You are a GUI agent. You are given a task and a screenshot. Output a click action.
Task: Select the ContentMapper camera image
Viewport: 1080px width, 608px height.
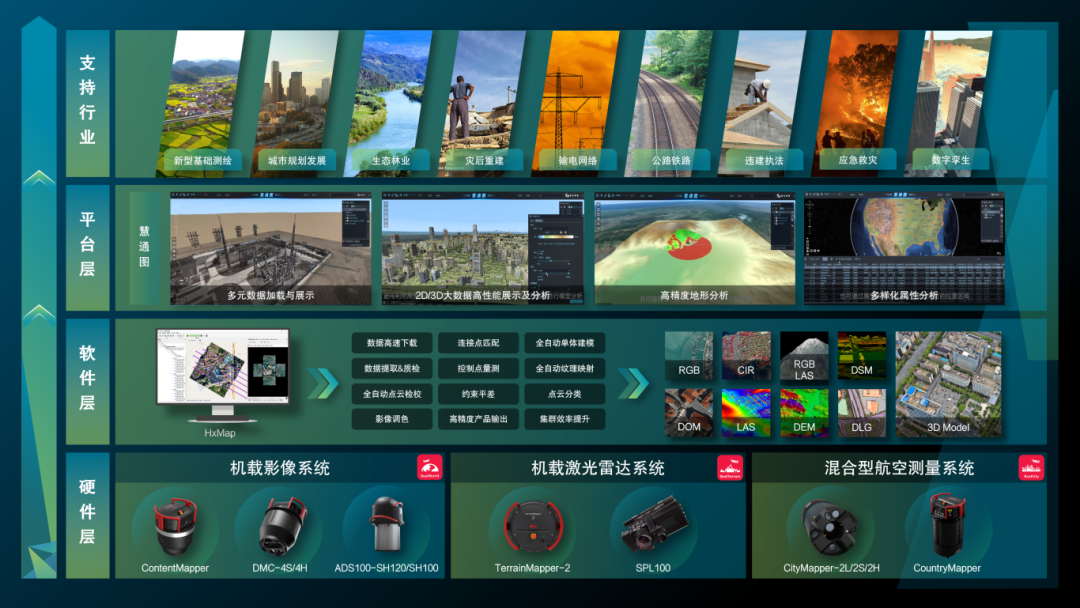(x=175, y=526)
